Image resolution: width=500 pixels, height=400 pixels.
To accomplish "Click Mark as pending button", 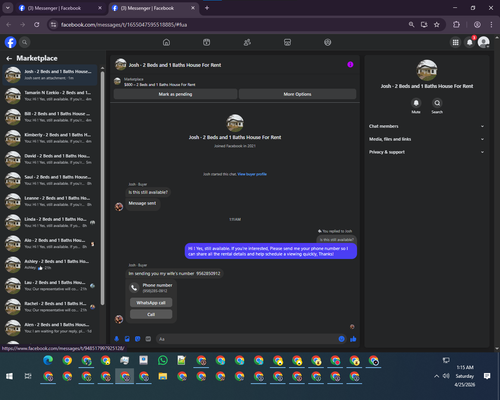I will click(175, 94).
